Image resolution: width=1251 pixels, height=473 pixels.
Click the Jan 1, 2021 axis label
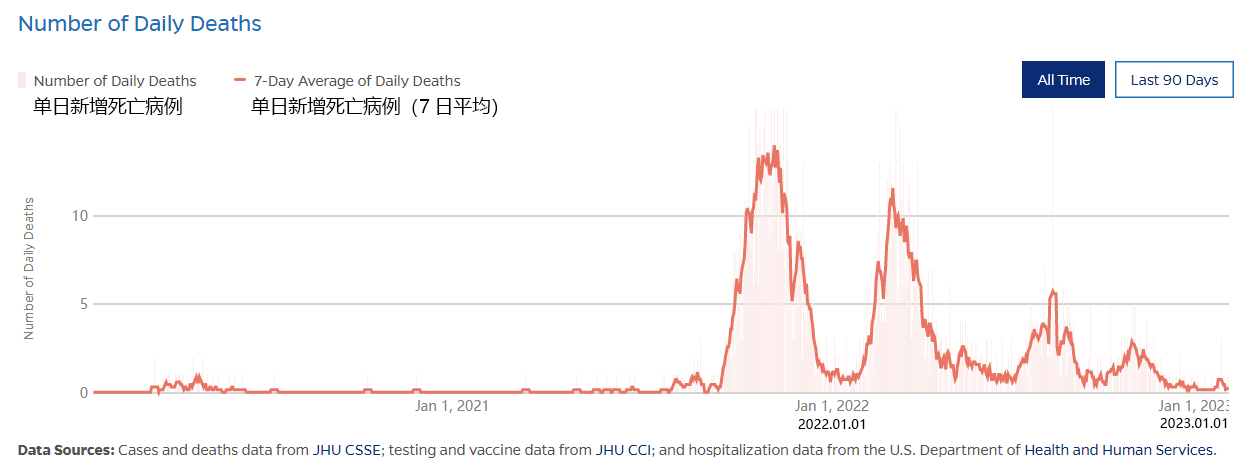[452, 406]
